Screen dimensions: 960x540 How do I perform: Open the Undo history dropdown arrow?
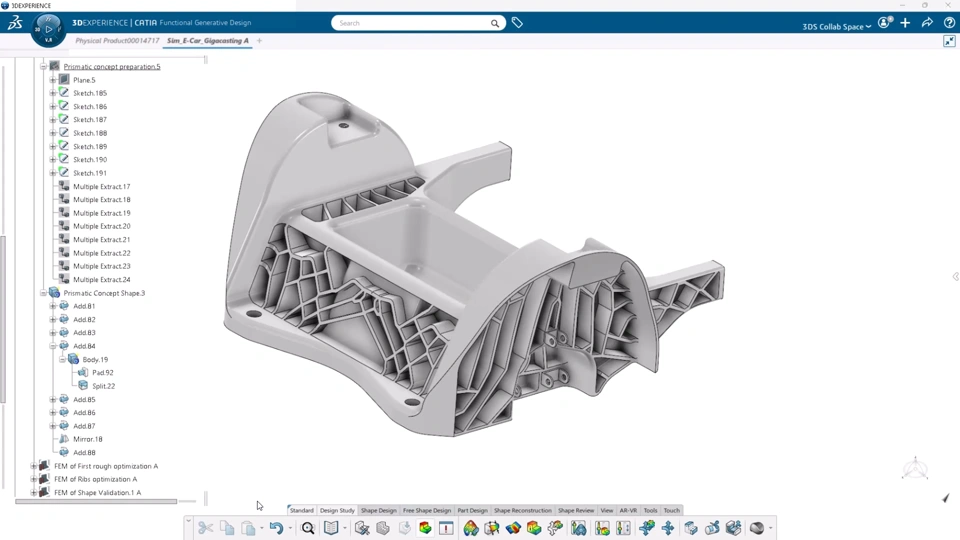290,528
